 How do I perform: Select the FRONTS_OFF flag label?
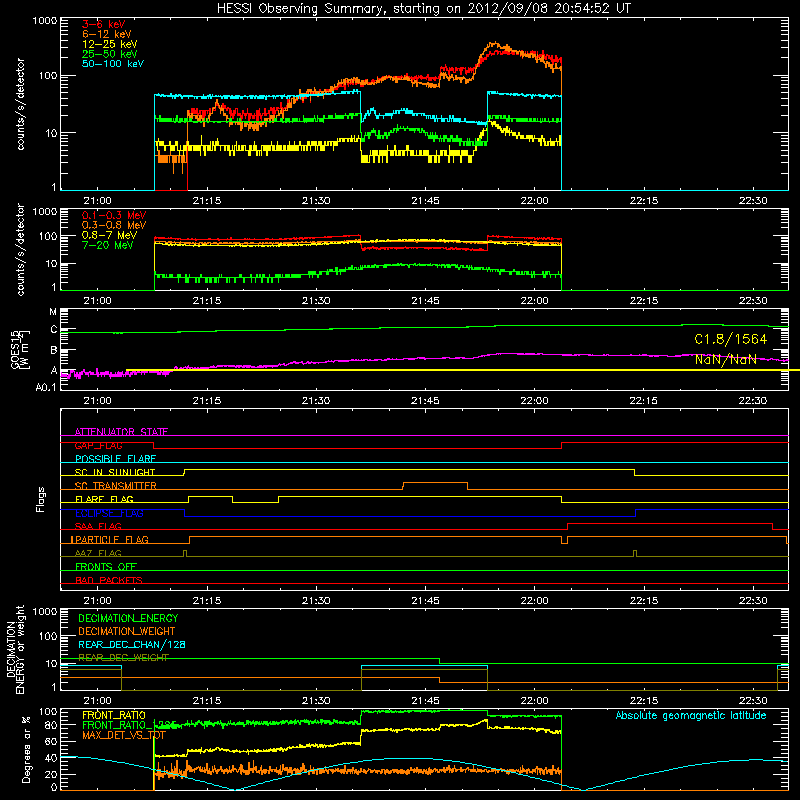point(106,566)
